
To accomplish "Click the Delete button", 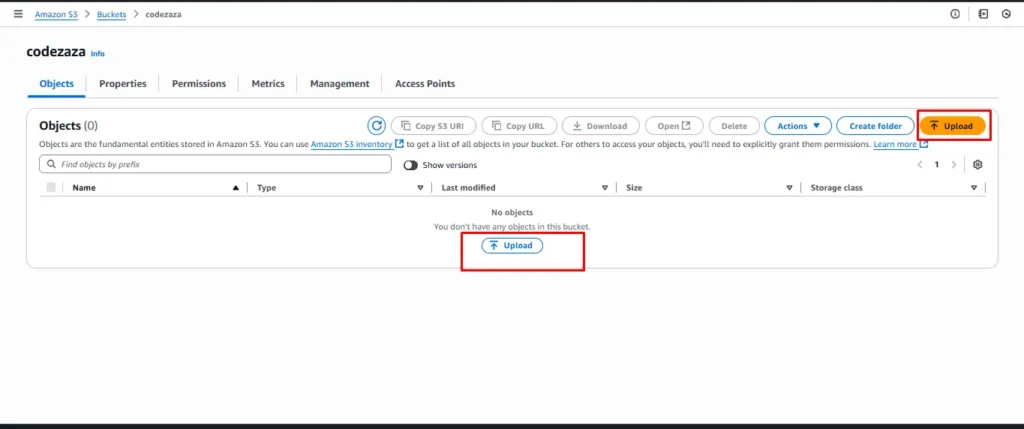I will point(734,126).
